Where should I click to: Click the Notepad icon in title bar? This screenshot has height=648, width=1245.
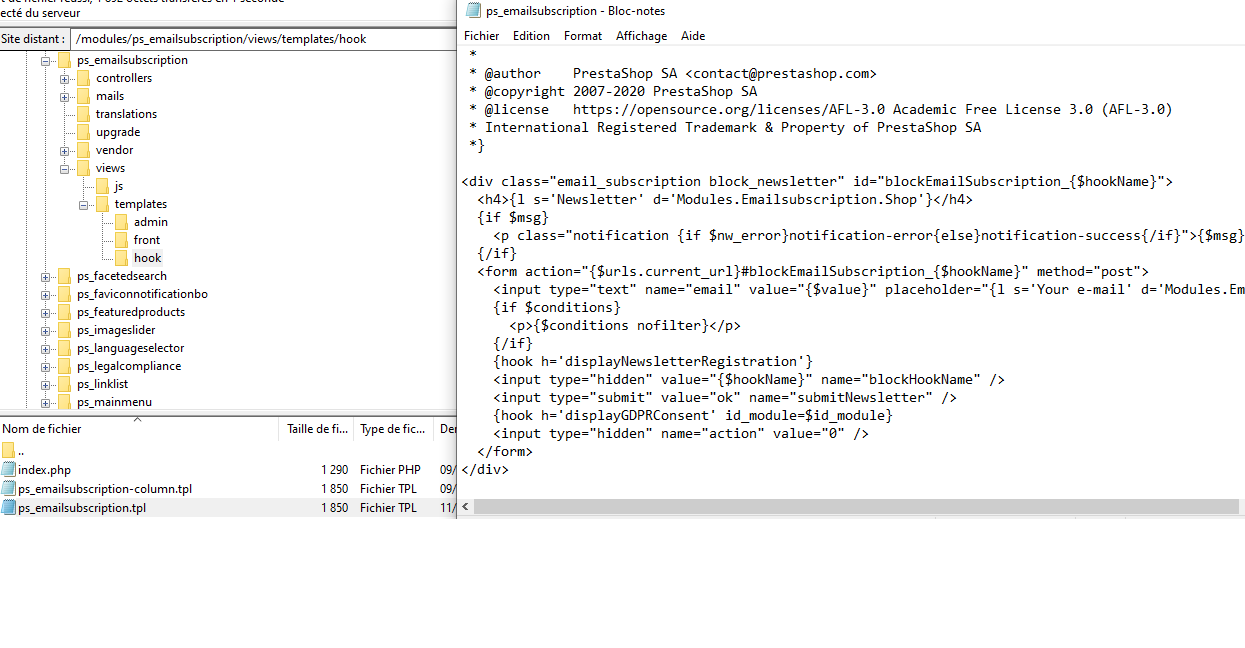click(x=473, y=11)
